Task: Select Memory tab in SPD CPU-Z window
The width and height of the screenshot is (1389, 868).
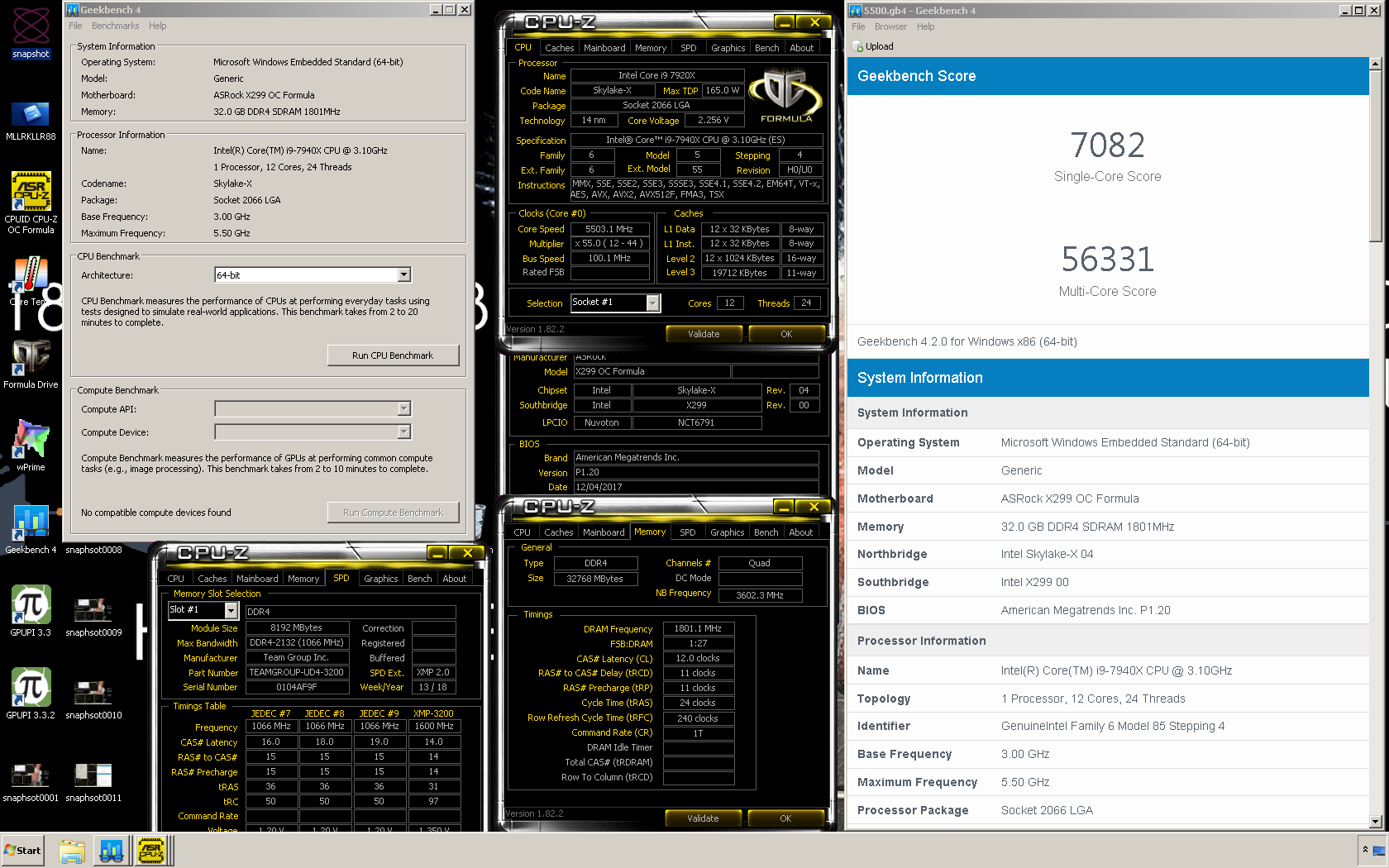Action: click(303, 579)
